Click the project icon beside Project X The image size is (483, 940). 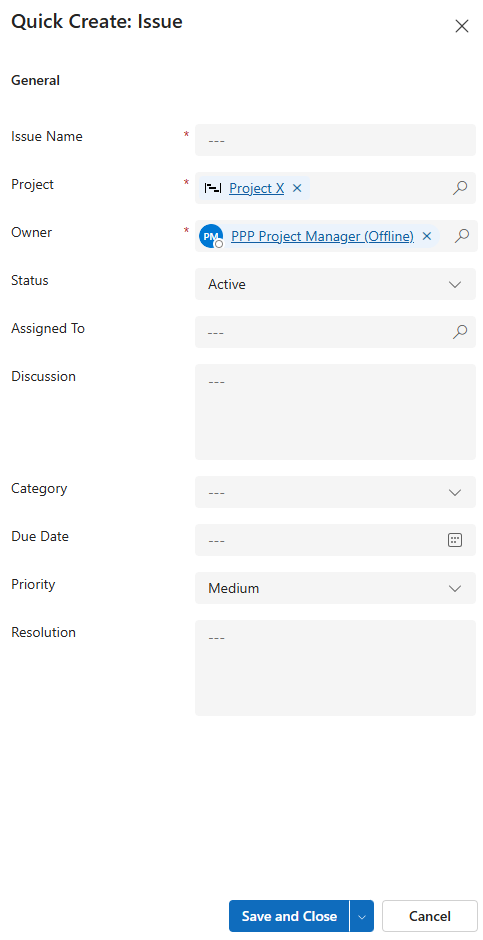(x=213, y=188)
